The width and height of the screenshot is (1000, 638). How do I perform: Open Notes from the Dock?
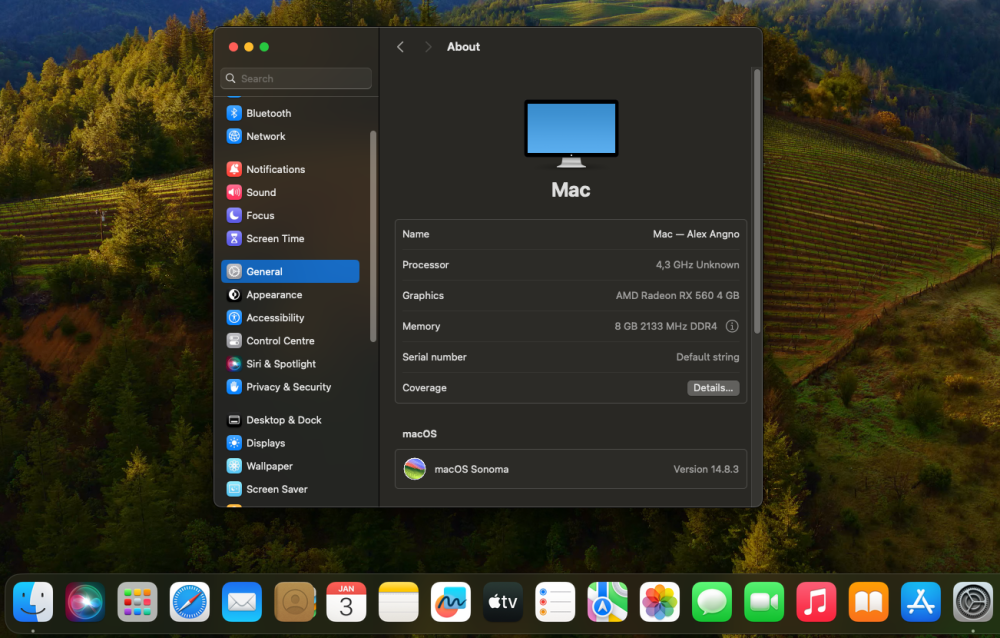tap(399, 602)
